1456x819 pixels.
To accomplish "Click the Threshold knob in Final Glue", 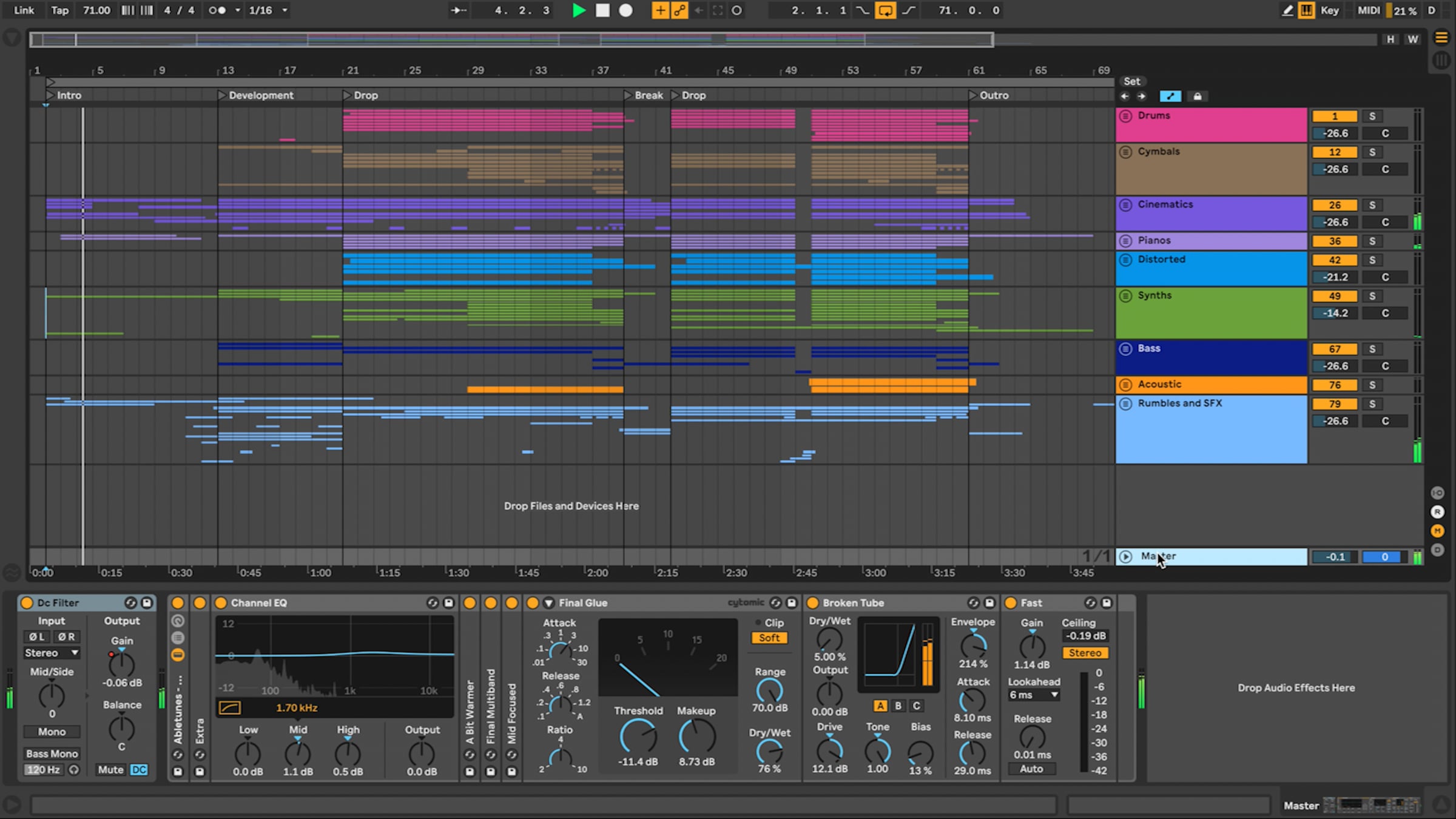I will pyautogui.click(x=638, y=736).
